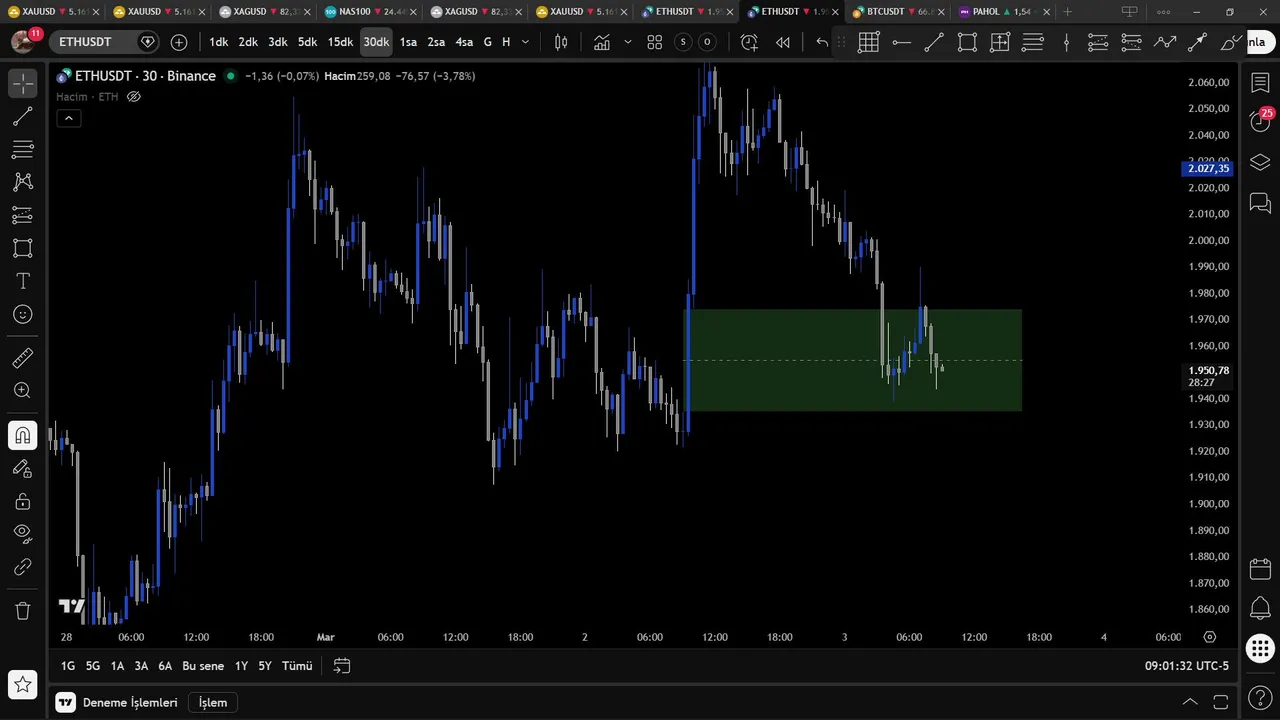1280x720 pixels.
Task: Select the ruler measure tool
Action: pyautogui.click(x=22, y=357)
